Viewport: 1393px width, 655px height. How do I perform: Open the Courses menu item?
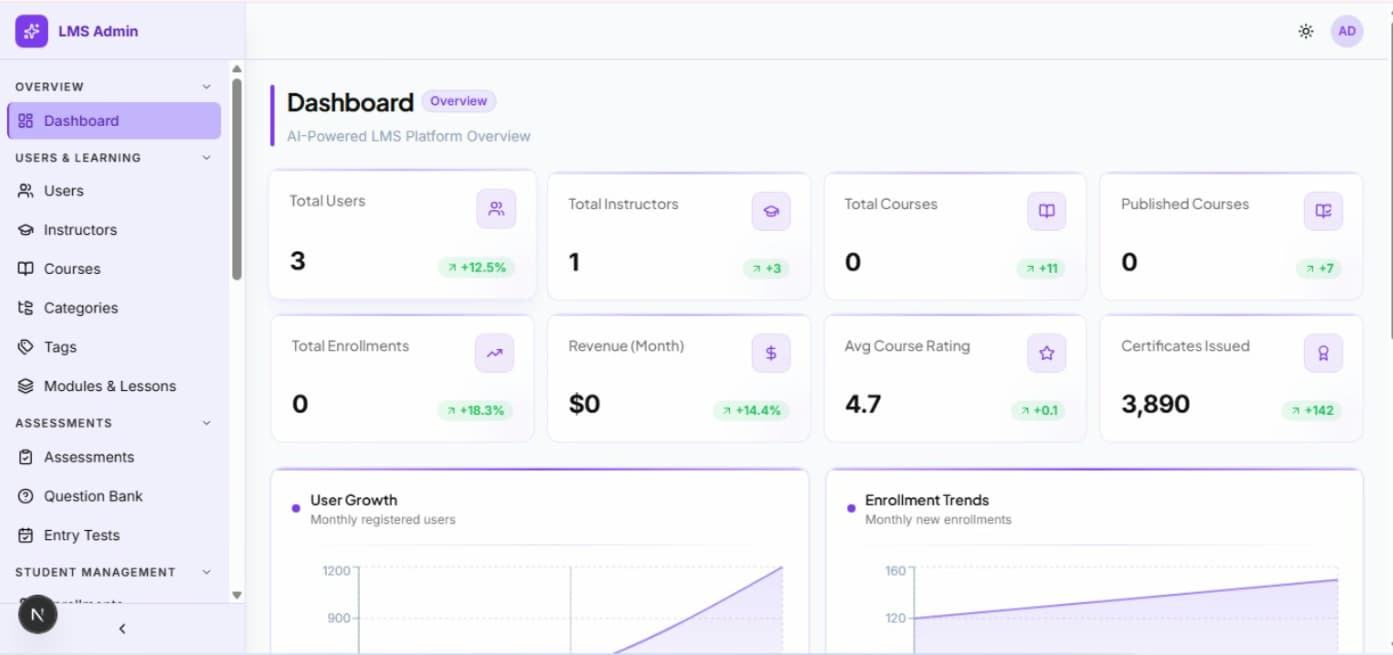point(114,269)
